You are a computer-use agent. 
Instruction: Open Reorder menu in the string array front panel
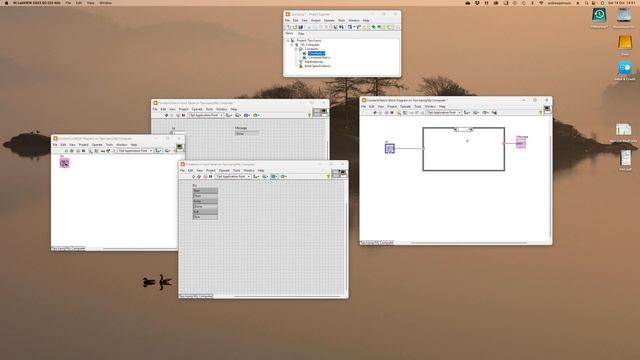[284, 177]
